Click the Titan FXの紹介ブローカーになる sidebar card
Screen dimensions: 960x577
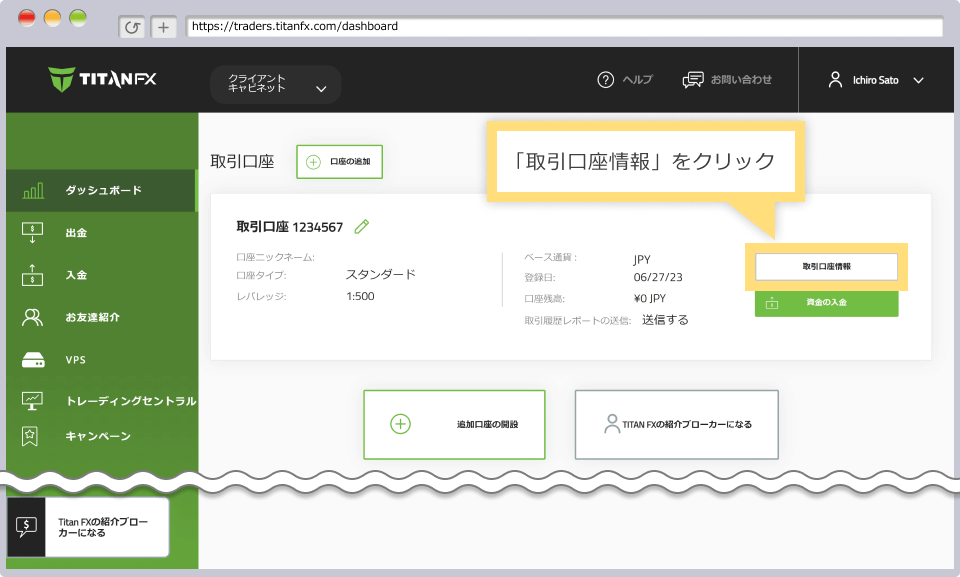coord(88,527)
